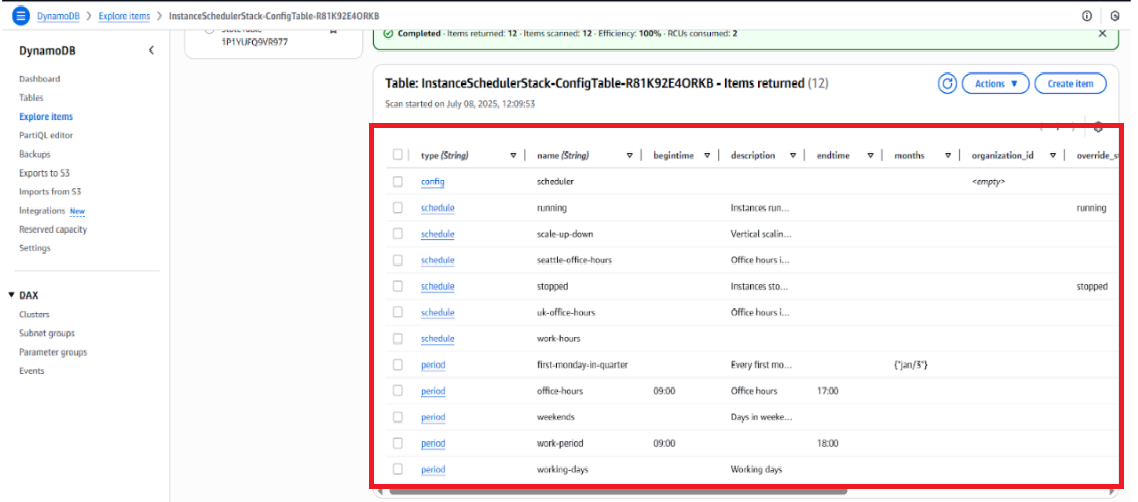This screenshot has width=1138, height=502.
Task: Open Imports from S3
Action: click(50, 192)
